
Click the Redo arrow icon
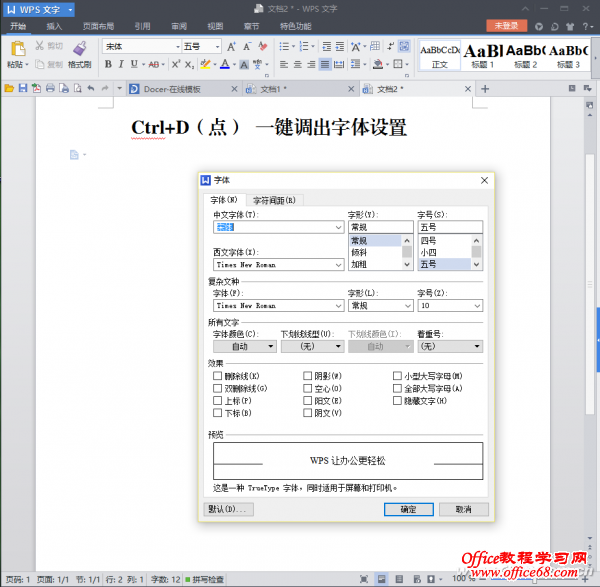pyautogui.click(x=105, y=89)
